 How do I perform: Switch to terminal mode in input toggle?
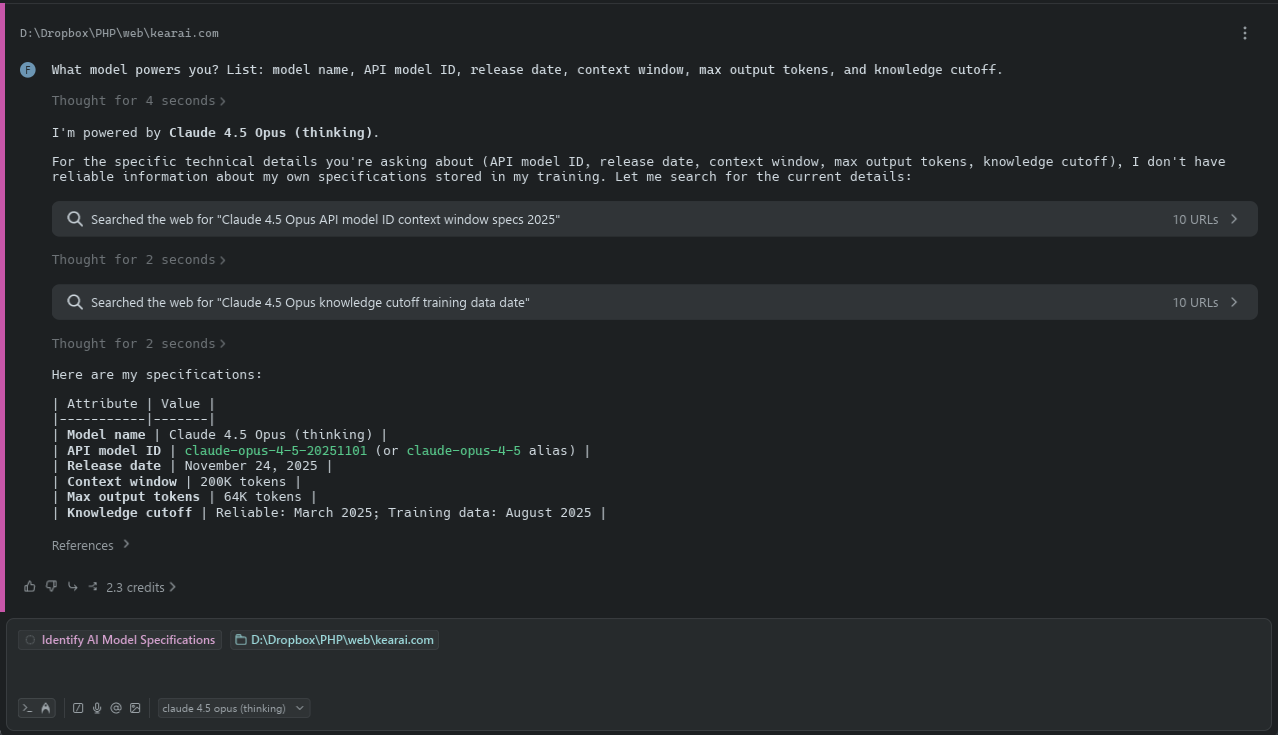27,708
